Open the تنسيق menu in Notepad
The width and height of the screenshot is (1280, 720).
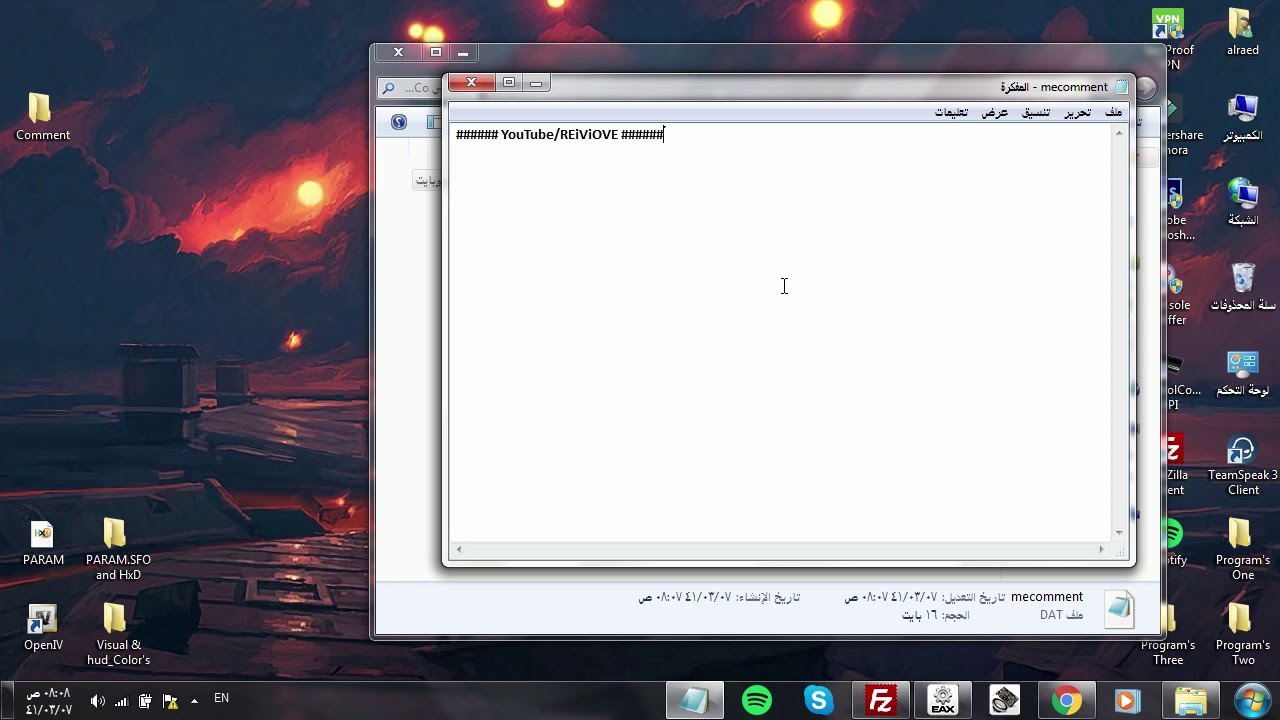point(1036,112)
